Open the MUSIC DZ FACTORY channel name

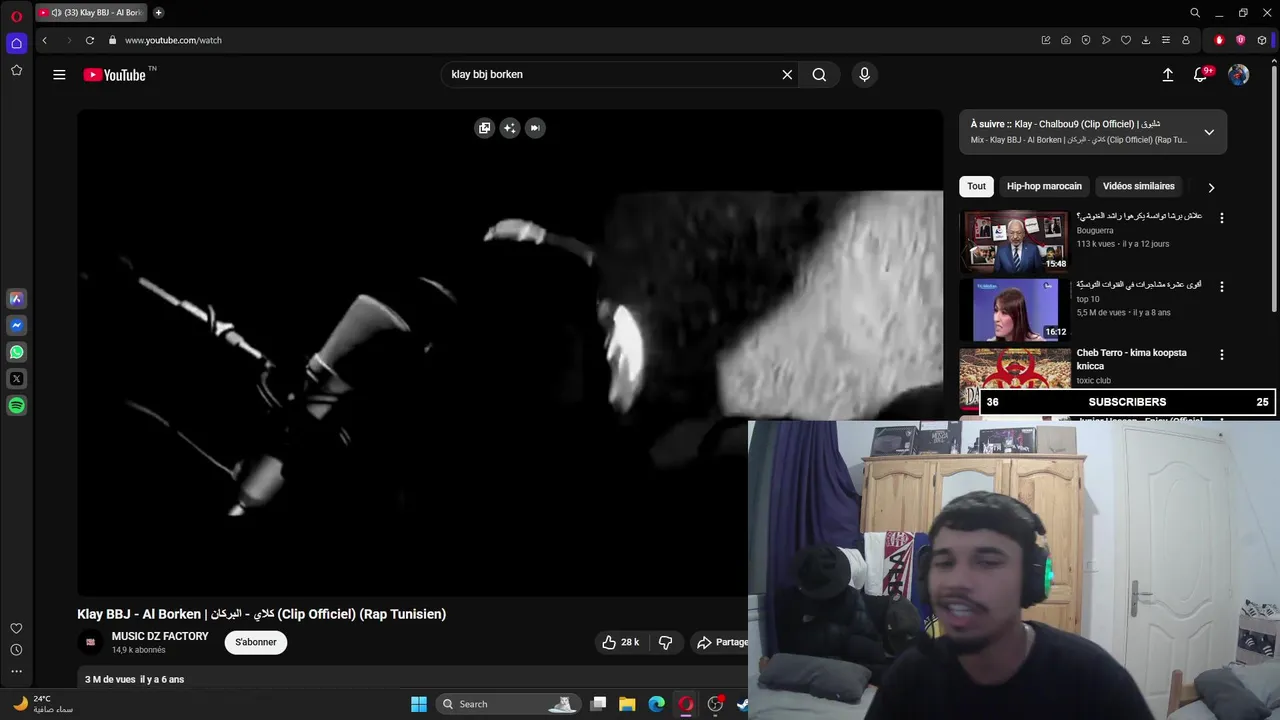tap(160, 636)
